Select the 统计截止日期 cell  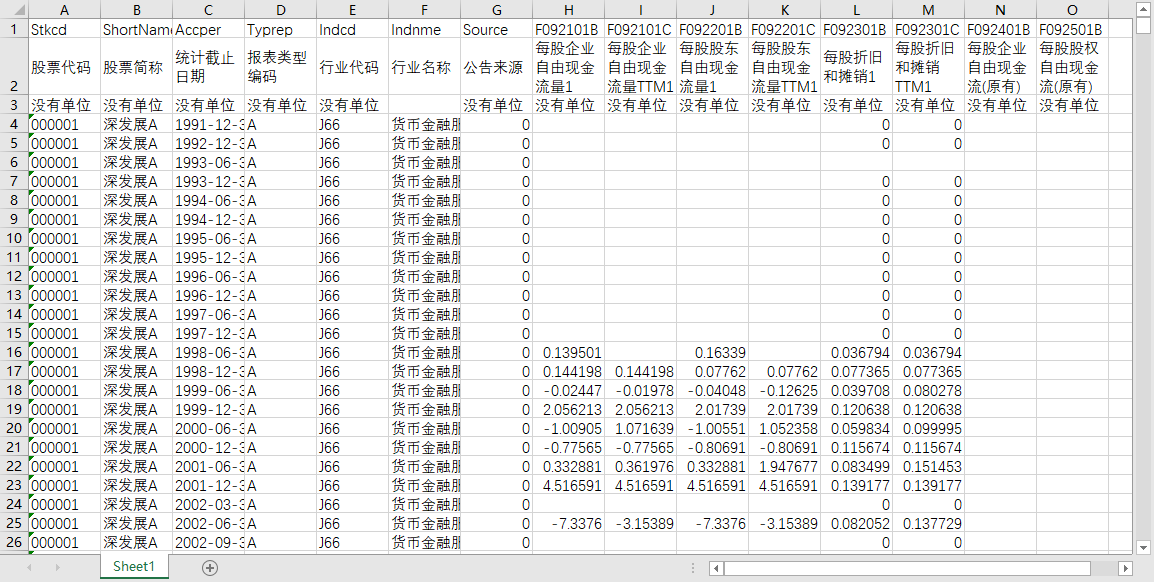tap(208, 67)
